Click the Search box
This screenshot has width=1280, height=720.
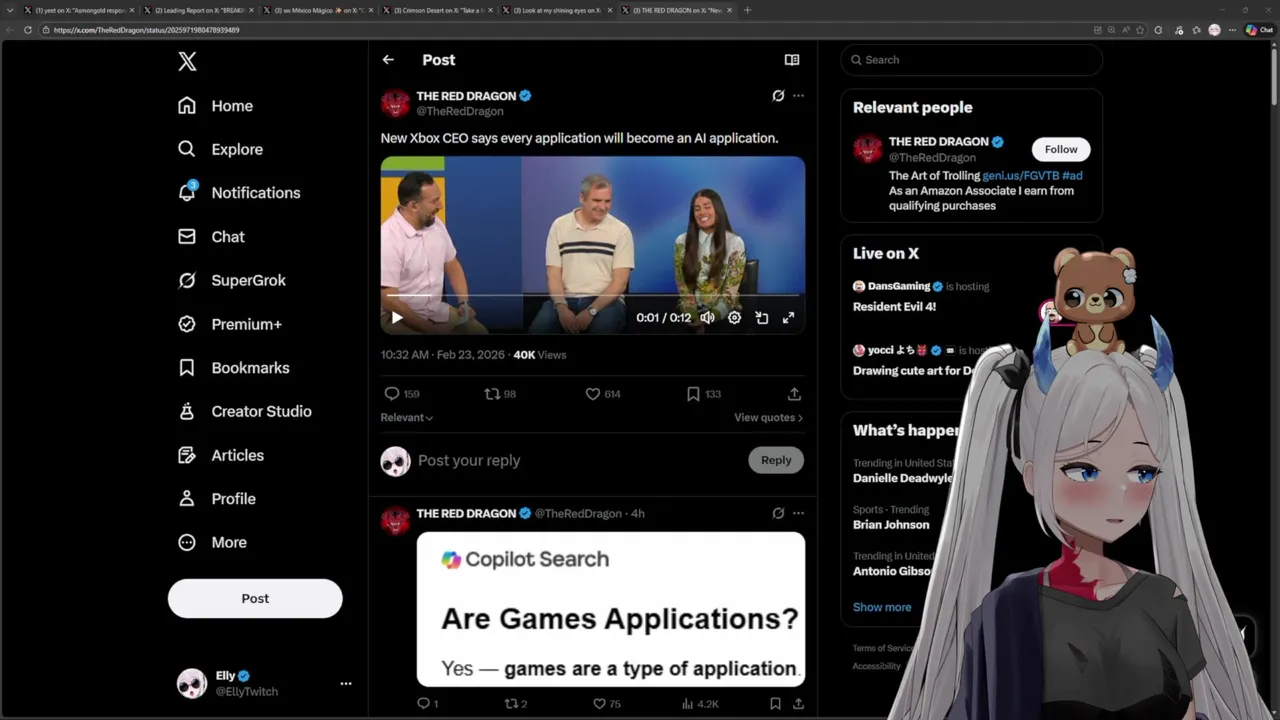pyautogui.click(x=972, y=60)
